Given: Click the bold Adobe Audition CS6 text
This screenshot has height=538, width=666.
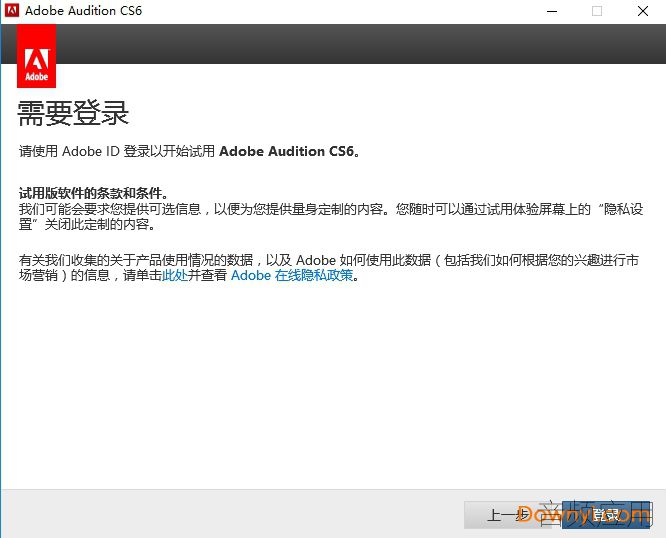Looking at the screenshot, I should tap(287, 152).
